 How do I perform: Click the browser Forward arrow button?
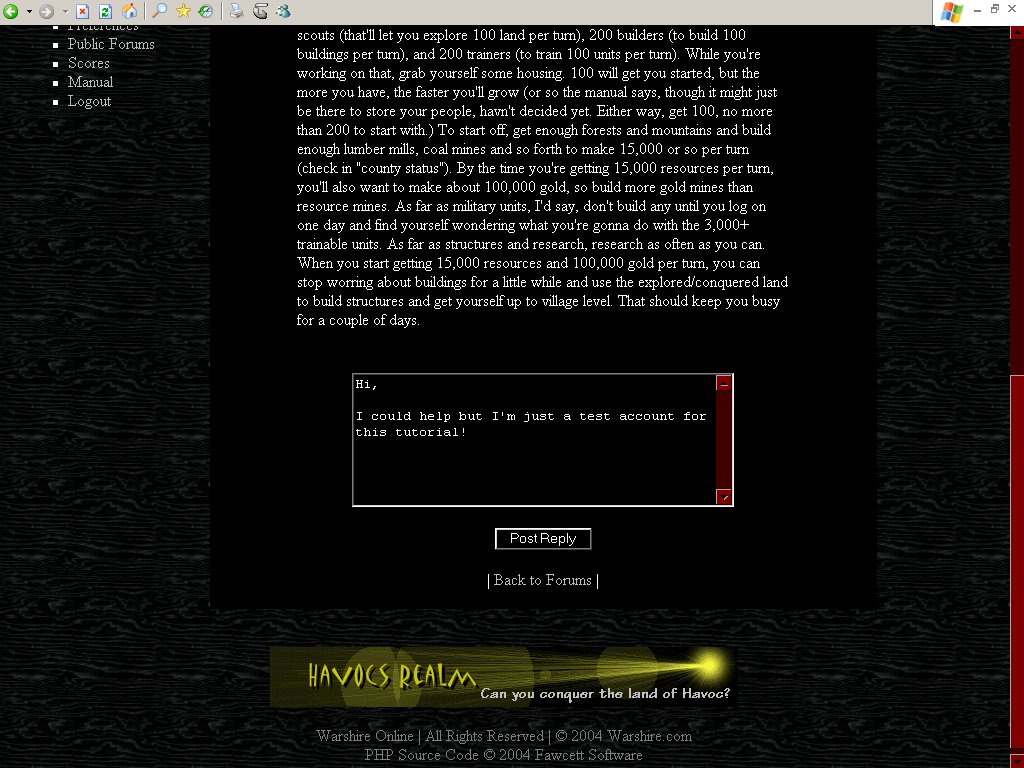46,11
